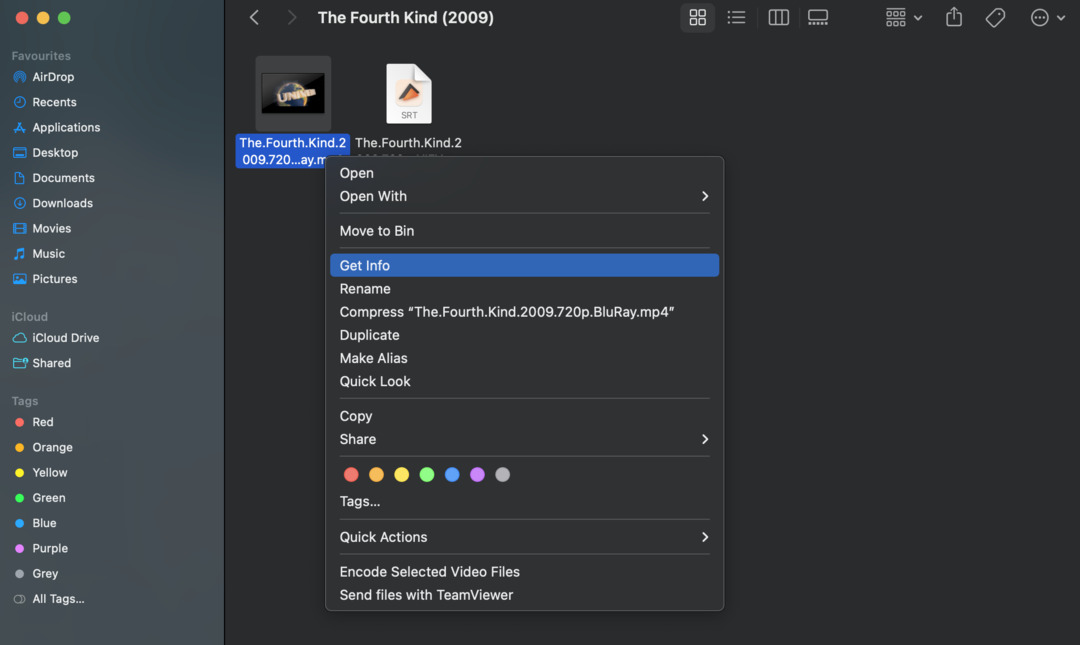Filter by Blue tag in sidebar
The width and height of the screenshot is (1080, 645).
pyautogui.click(x=44, y=523)
